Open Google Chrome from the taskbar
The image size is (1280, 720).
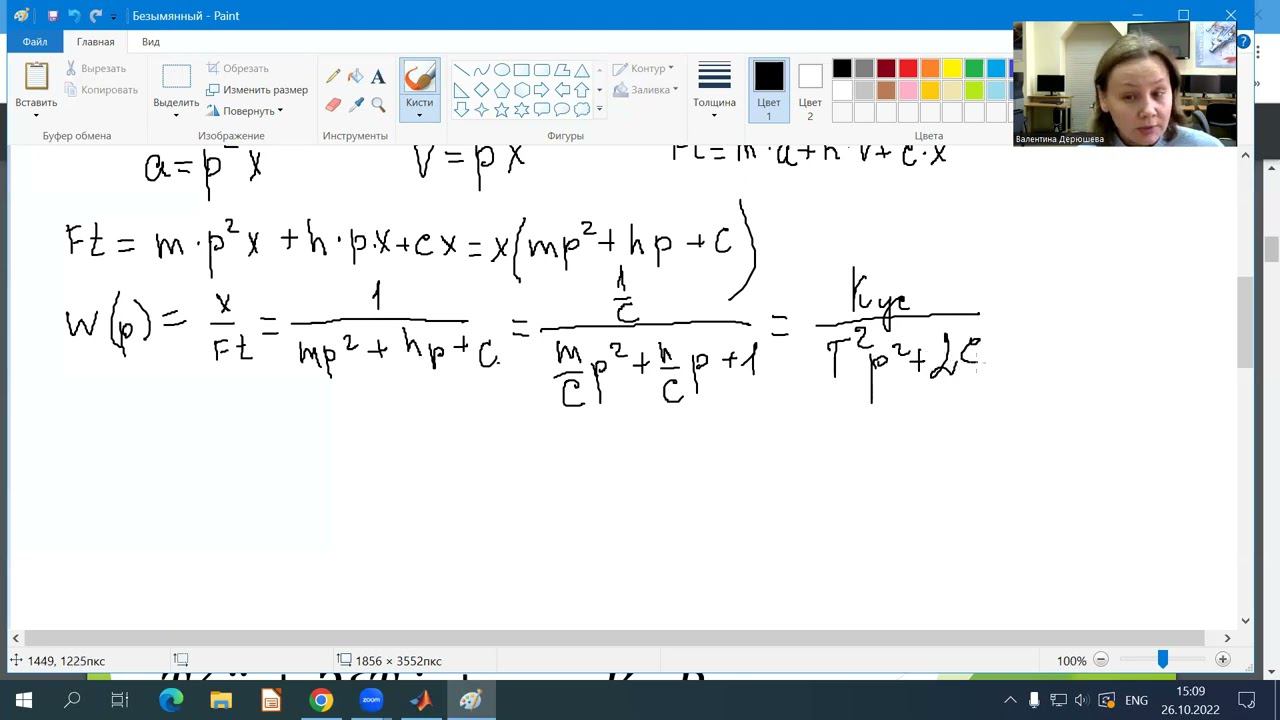[321, 700]
